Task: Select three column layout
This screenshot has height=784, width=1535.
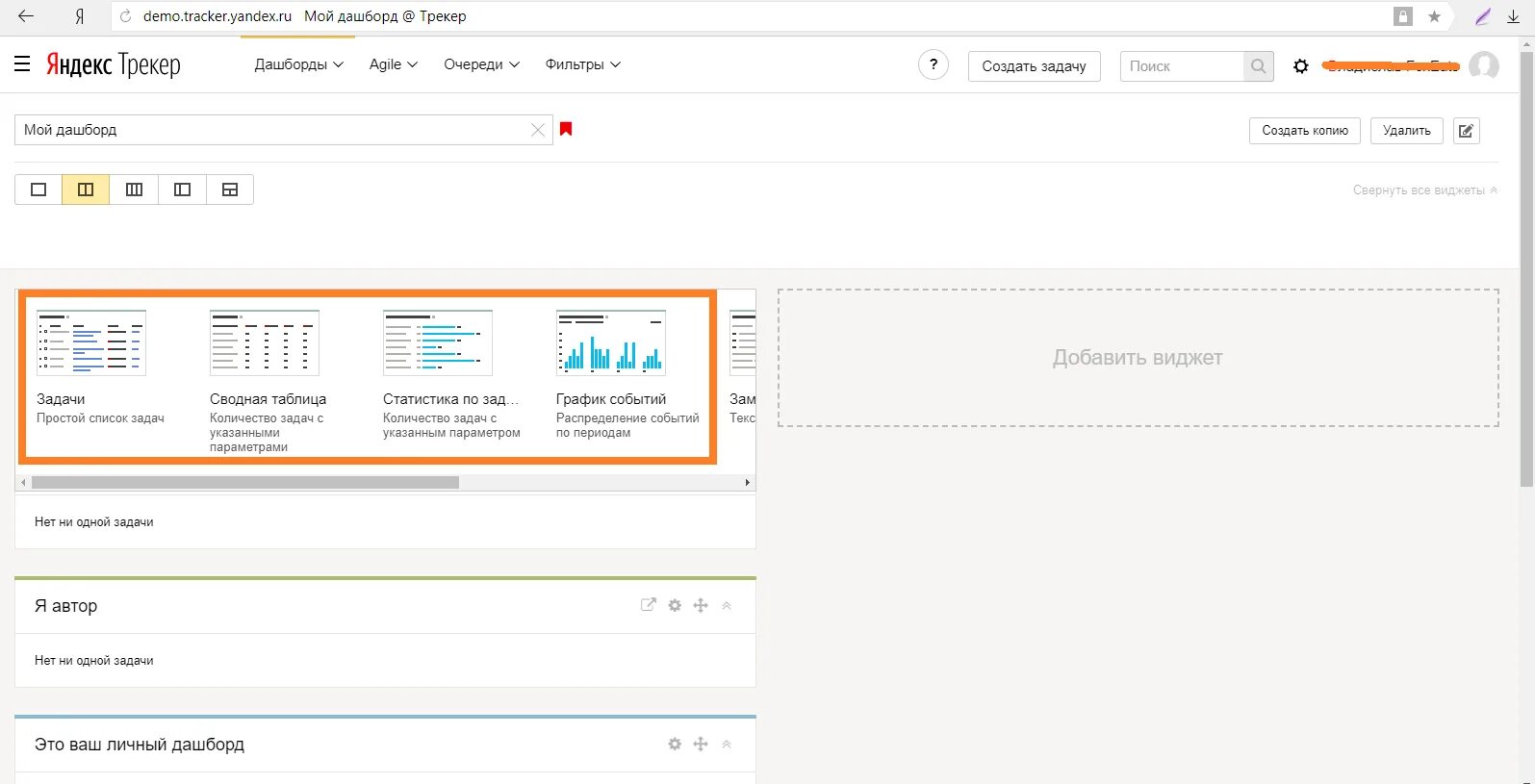Action: tap(134, 190)
